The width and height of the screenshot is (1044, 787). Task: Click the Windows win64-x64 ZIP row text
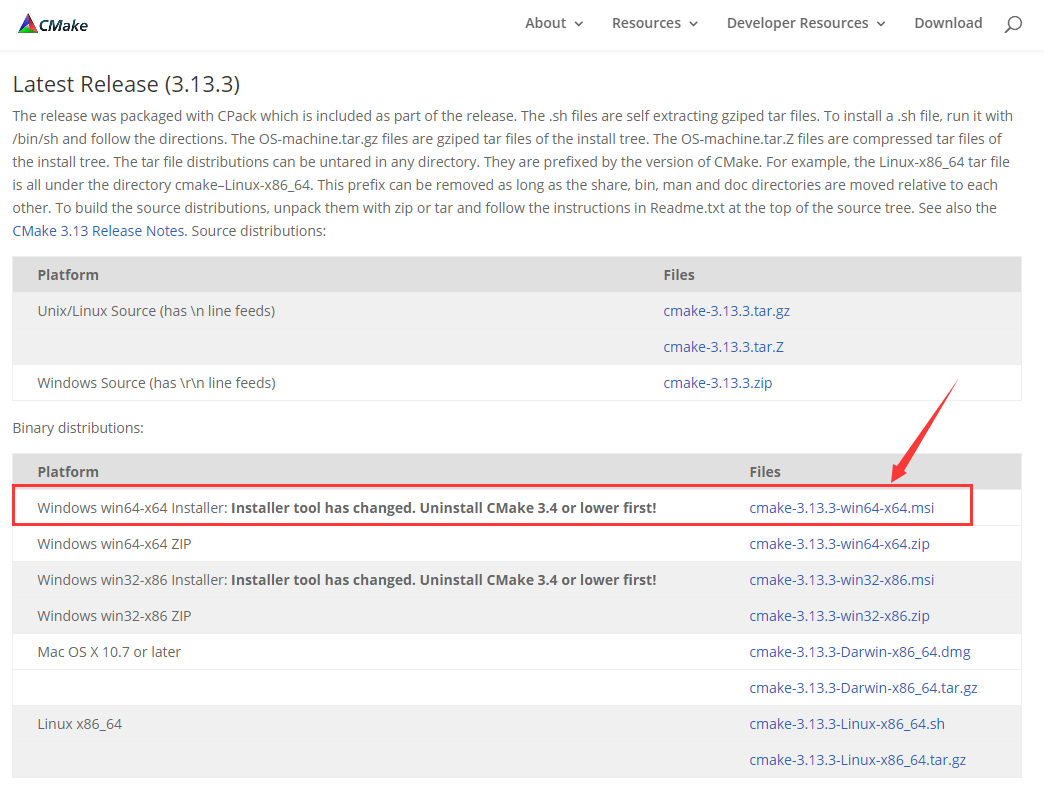coord(115,544)
